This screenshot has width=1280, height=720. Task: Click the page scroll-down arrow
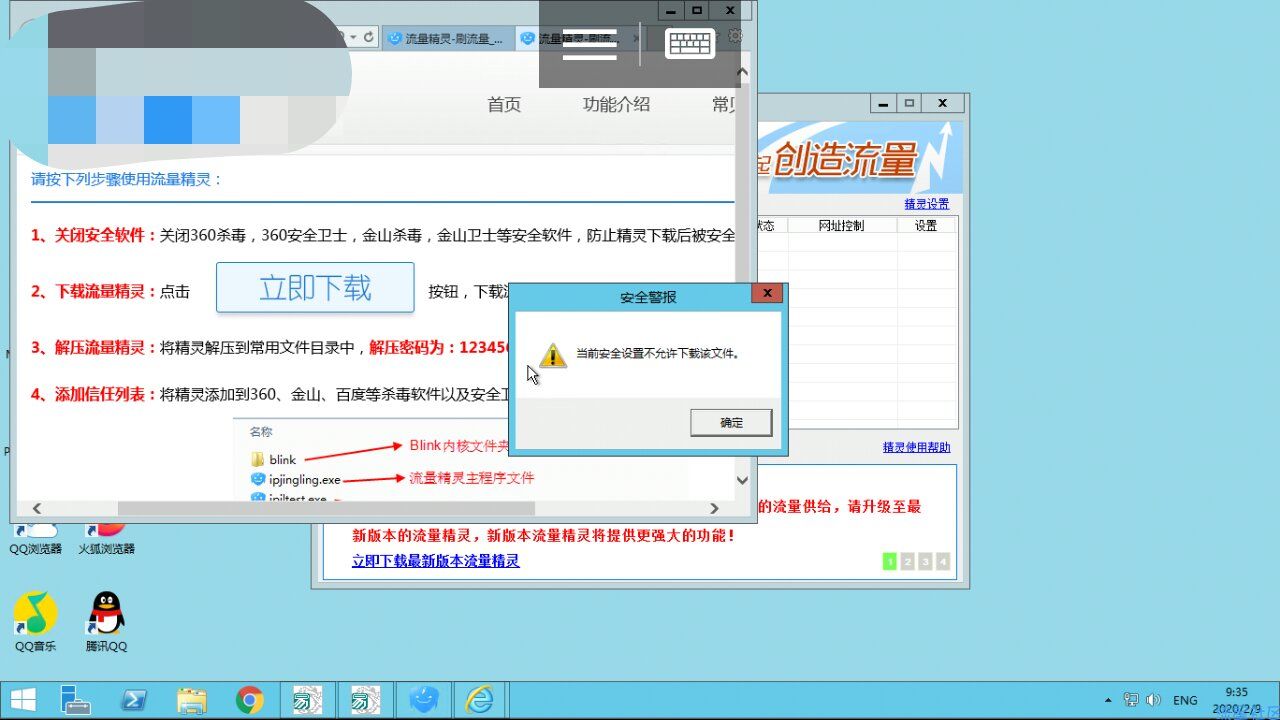[x=742, y=480]
